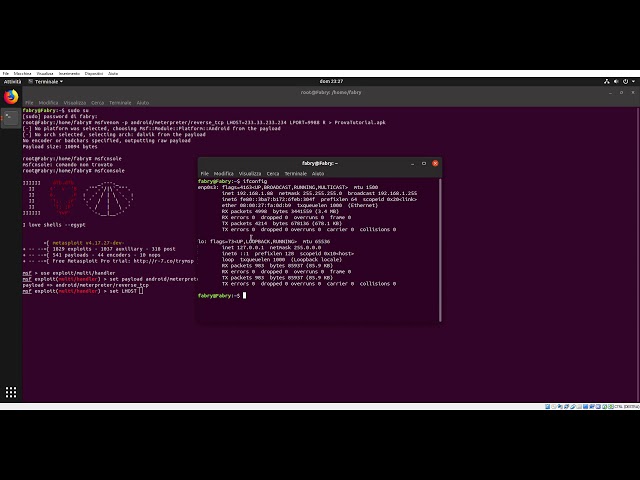
Task: Click the 'inet 192.168.1.88' line
Action: point(320,193)
